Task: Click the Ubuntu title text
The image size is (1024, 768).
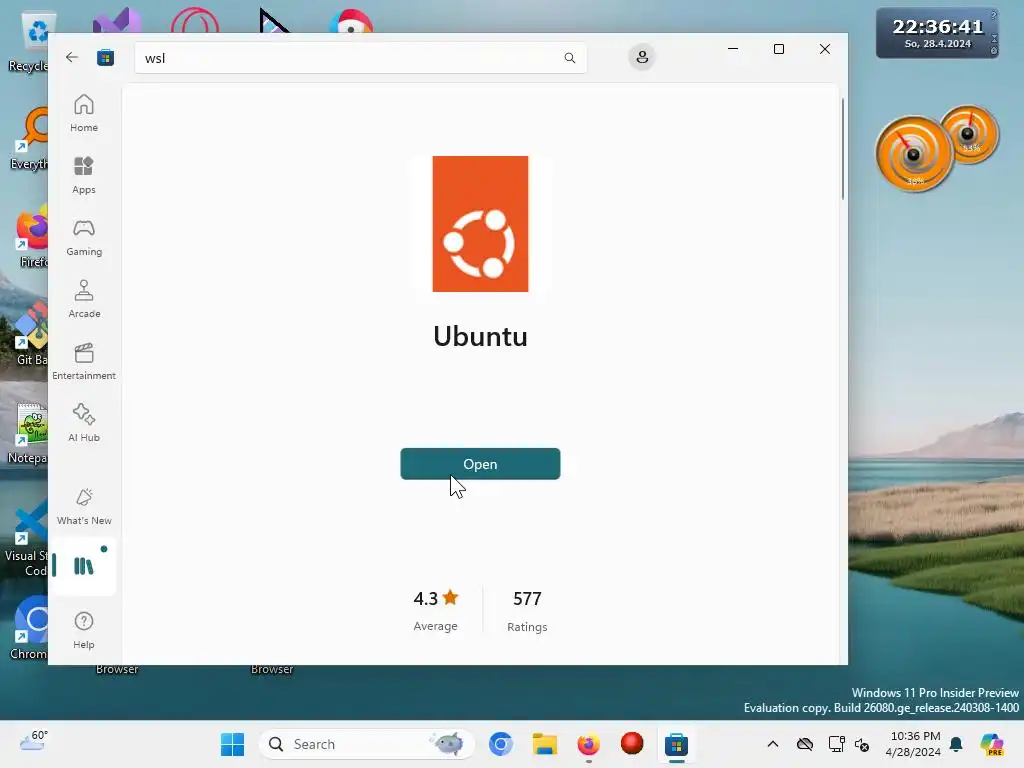Action: (x=480, y=336)
